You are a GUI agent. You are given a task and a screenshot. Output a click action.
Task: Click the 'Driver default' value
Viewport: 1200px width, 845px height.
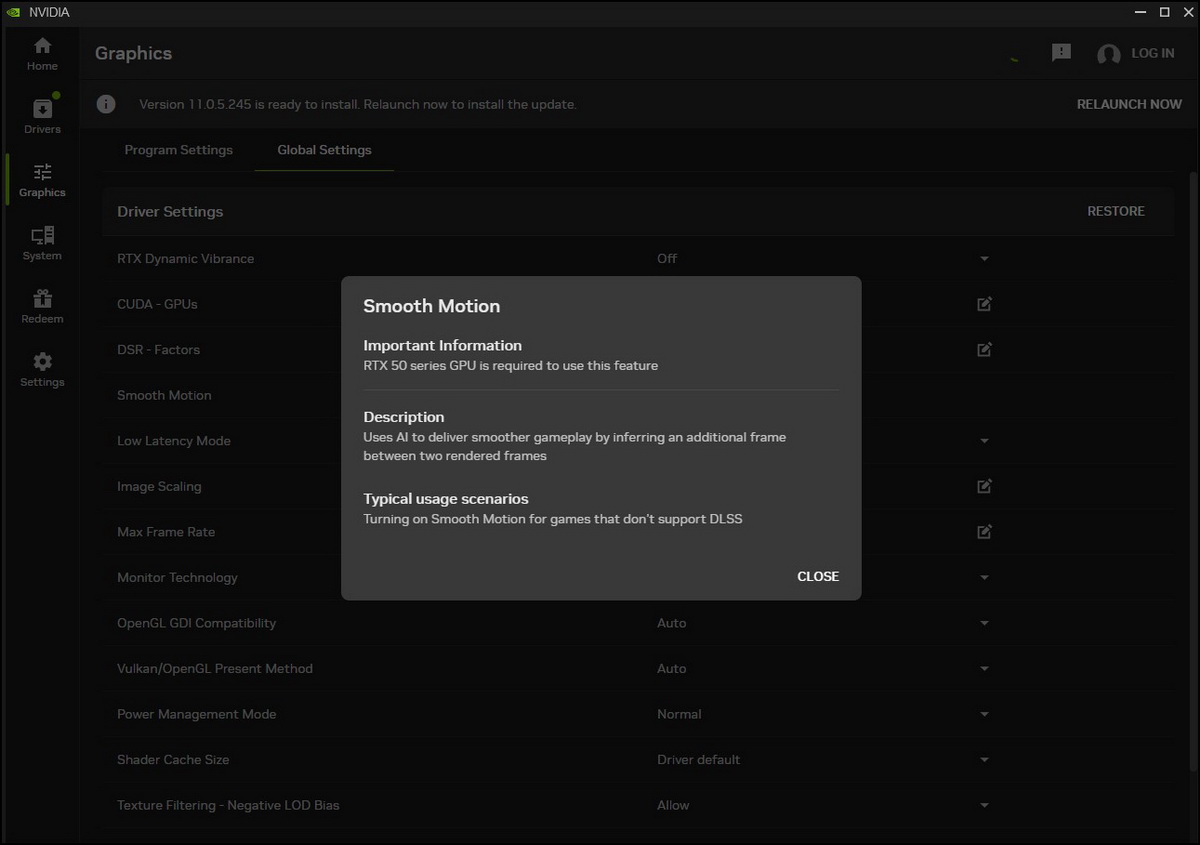[698, 759]
